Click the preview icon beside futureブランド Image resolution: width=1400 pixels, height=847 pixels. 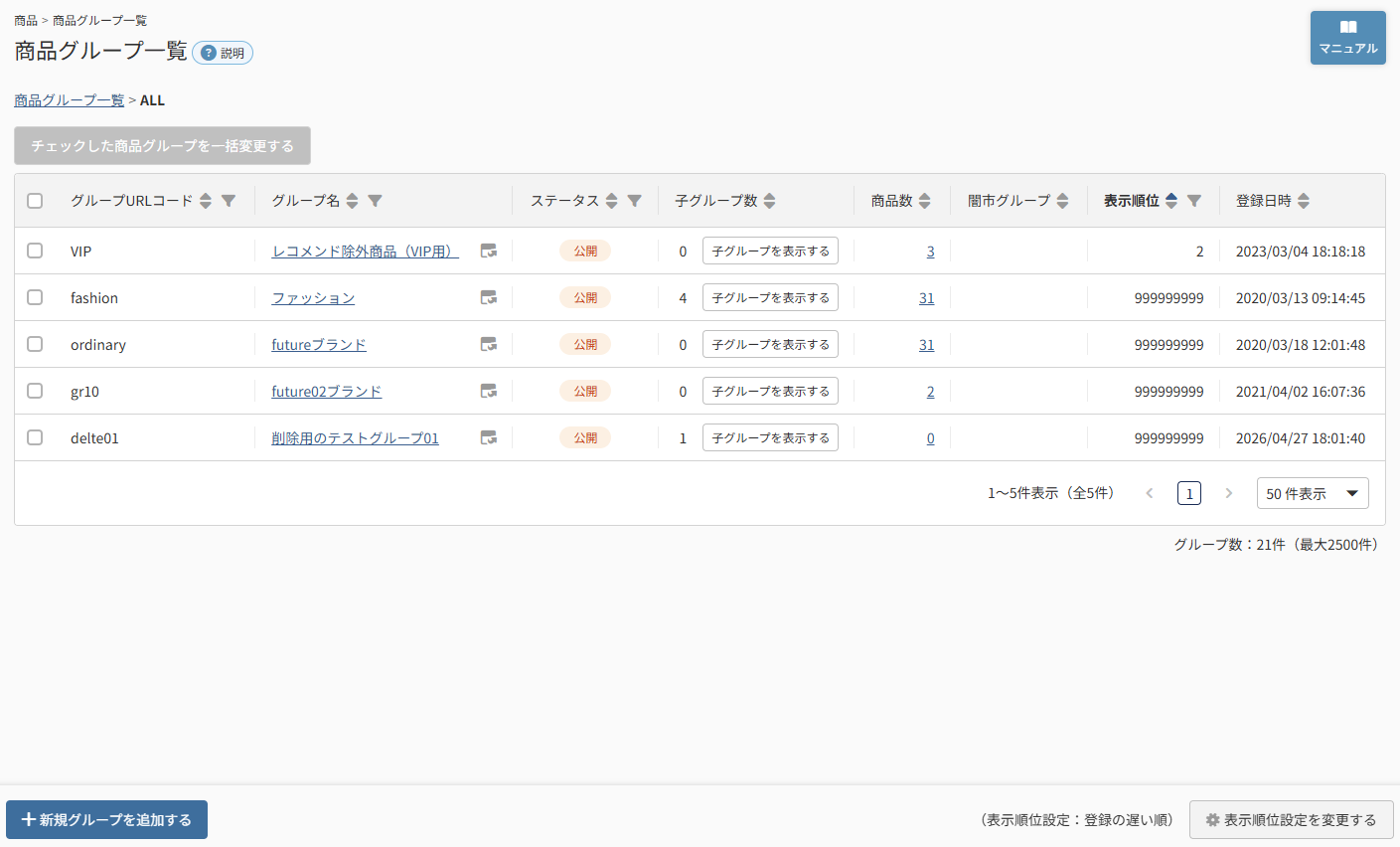click(489, 345)
